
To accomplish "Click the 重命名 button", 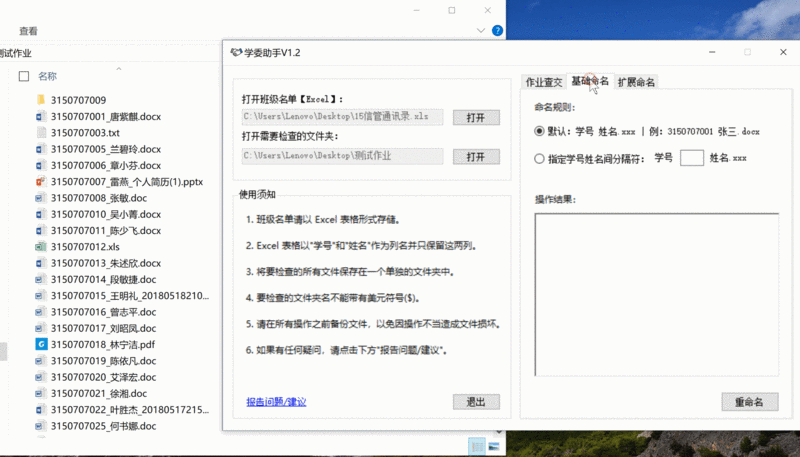I will point(749,401).
